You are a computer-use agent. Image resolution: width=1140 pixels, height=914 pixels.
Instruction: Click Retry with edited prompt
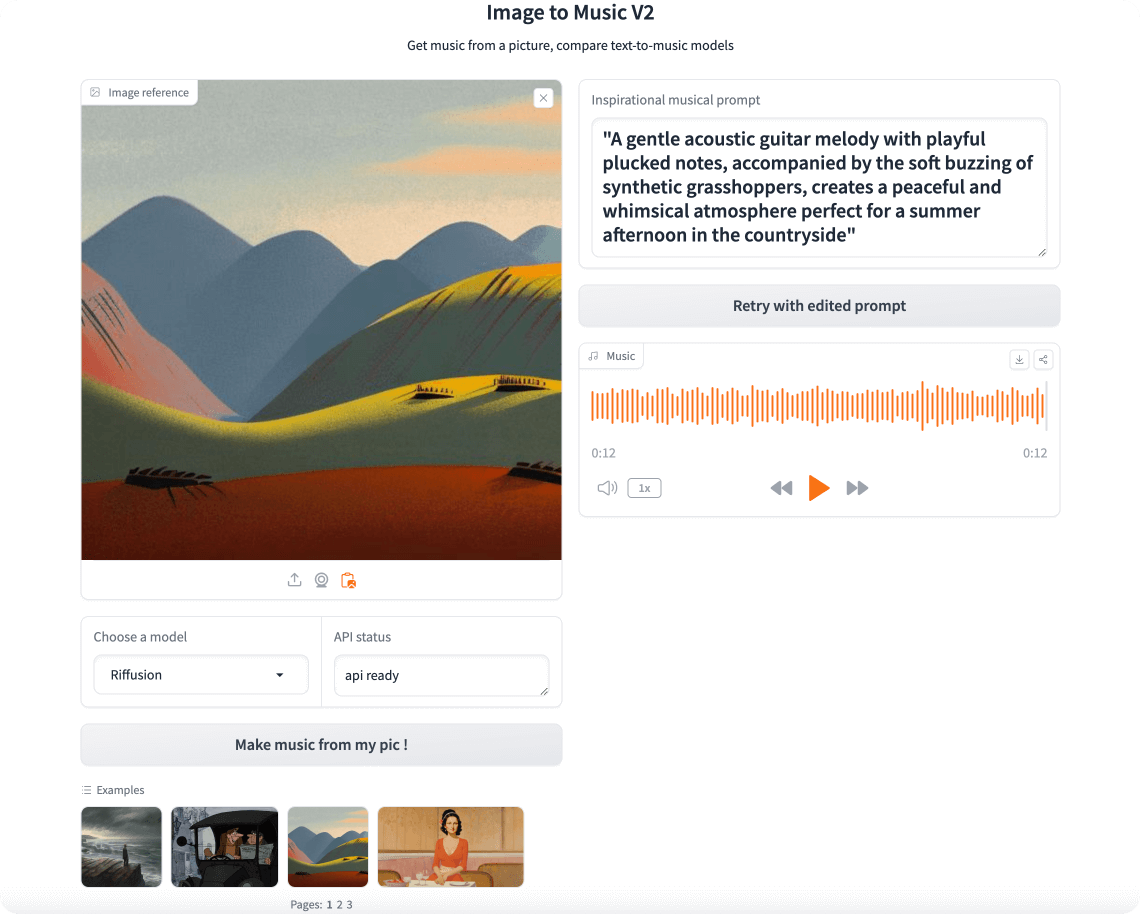[x=819, y=305]
